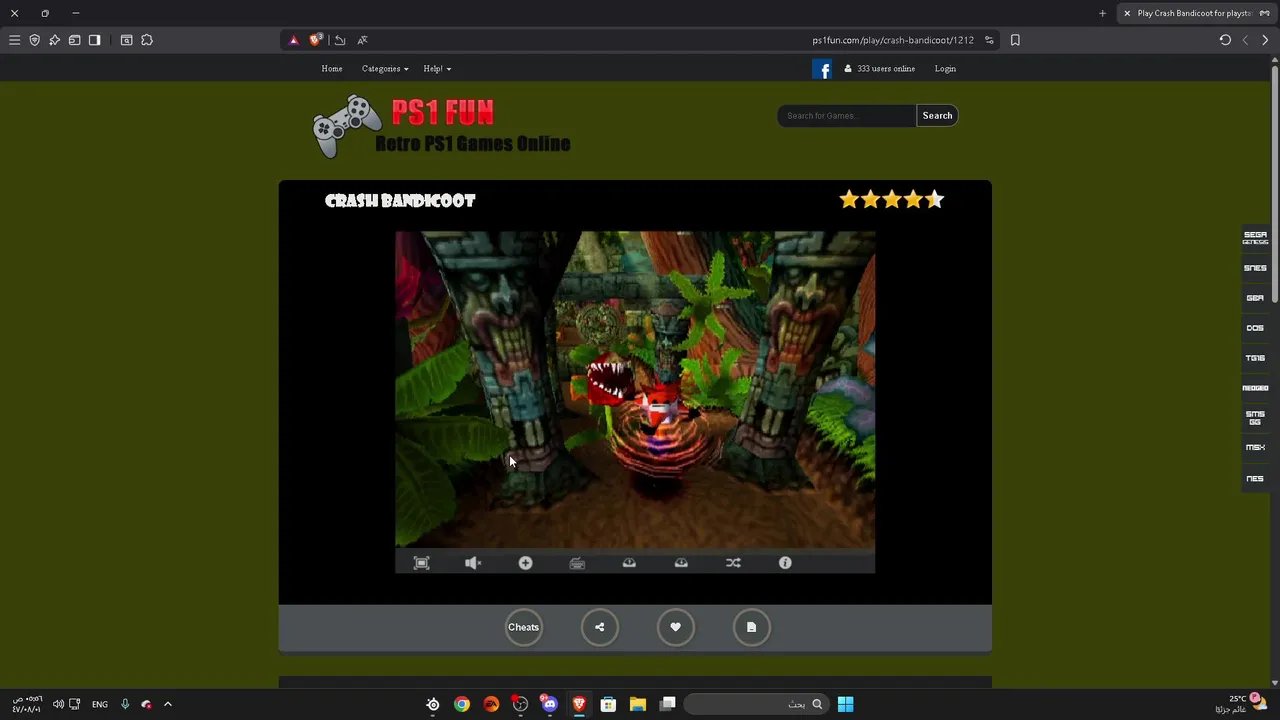Rate the game using the fifth star
Image resolution: width=1280 pixels, height=720 pixels.
coord(934,200)
